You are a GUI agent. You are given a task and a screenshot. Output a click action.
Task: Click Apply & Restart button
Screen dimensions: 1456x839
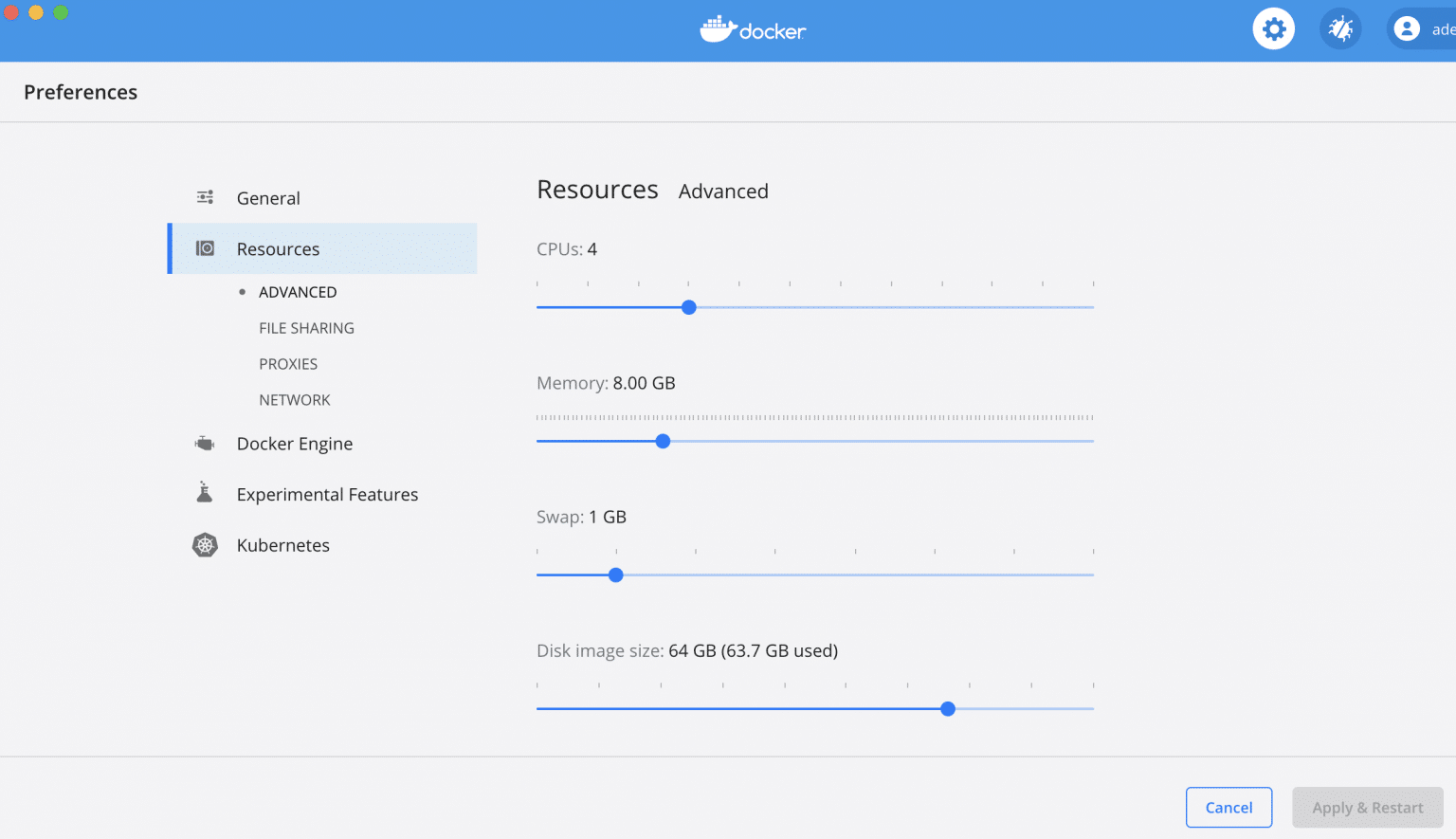point(1367,808)
